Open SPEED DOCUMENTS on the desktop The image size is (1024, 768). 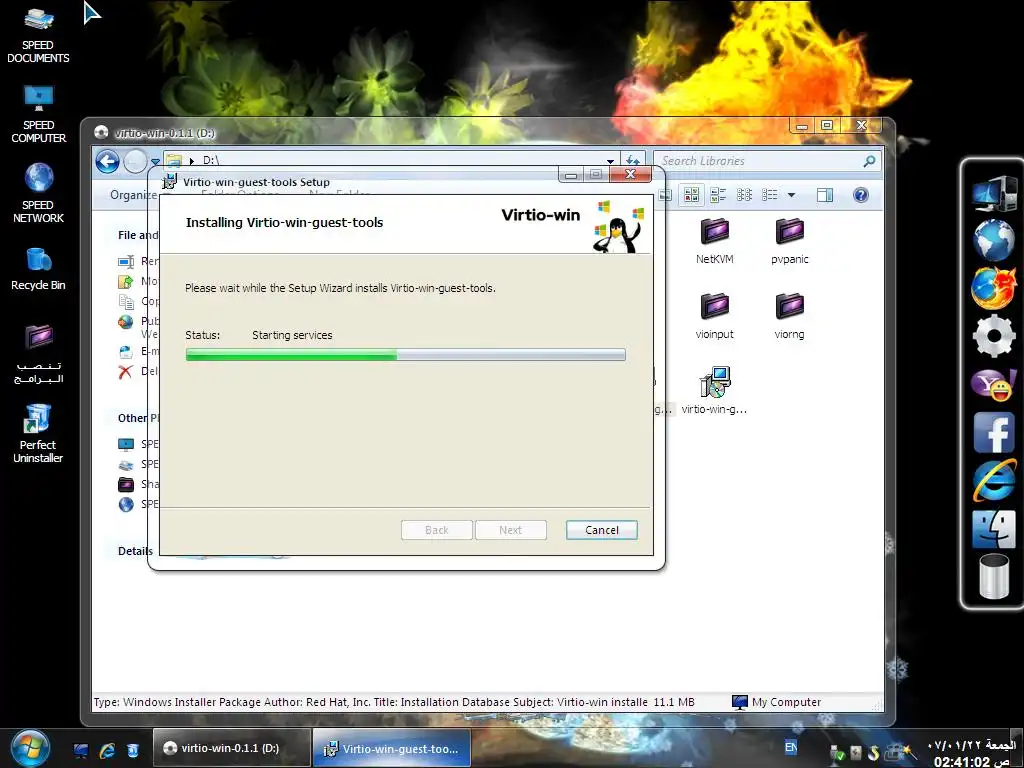tap(38, 35)
